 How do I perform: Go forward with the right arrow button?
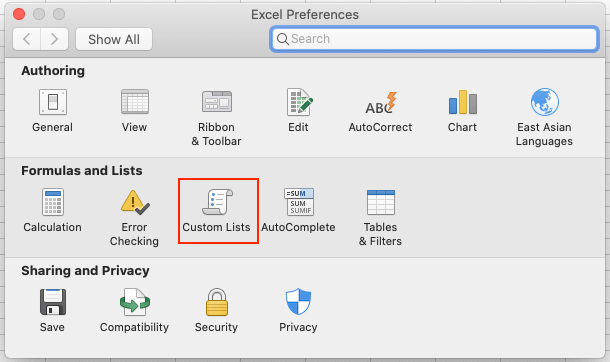[x=54, y=39]
